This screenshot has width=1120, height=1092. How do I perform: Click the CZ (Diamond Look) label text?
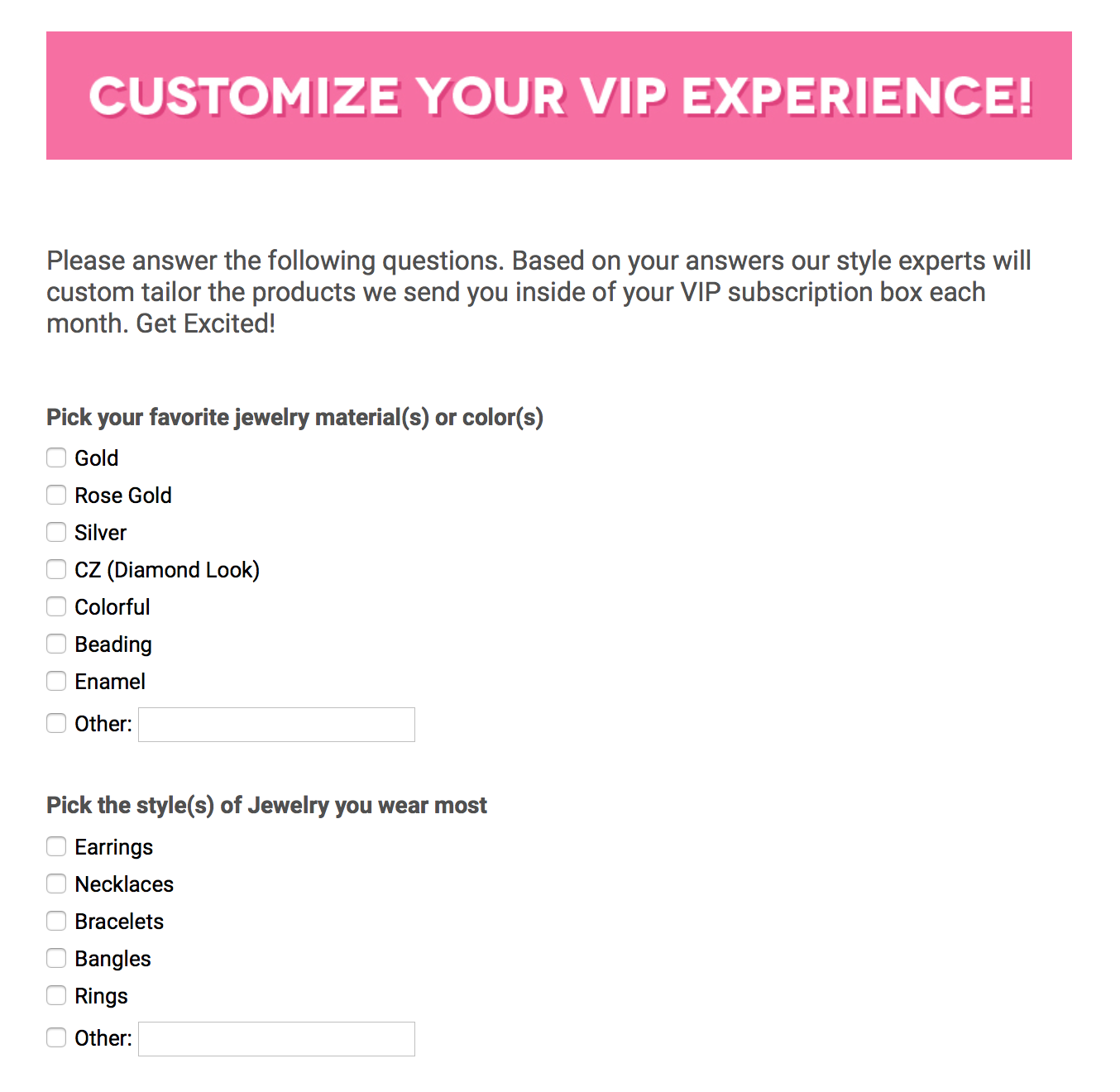(167, 570)
